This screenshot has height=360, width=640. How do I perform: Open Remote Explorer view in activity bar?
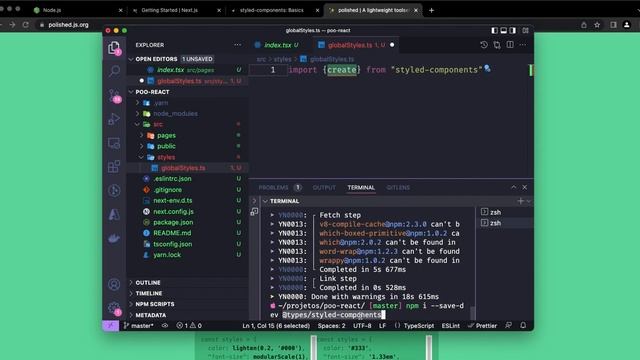pyautogui.click(x=114, y=143)
